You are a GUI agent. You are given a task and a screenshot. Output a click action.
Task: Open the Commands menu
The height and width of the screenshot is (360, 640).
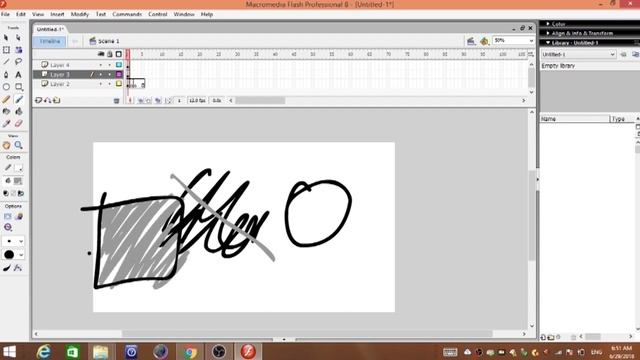tap(127, 14)
